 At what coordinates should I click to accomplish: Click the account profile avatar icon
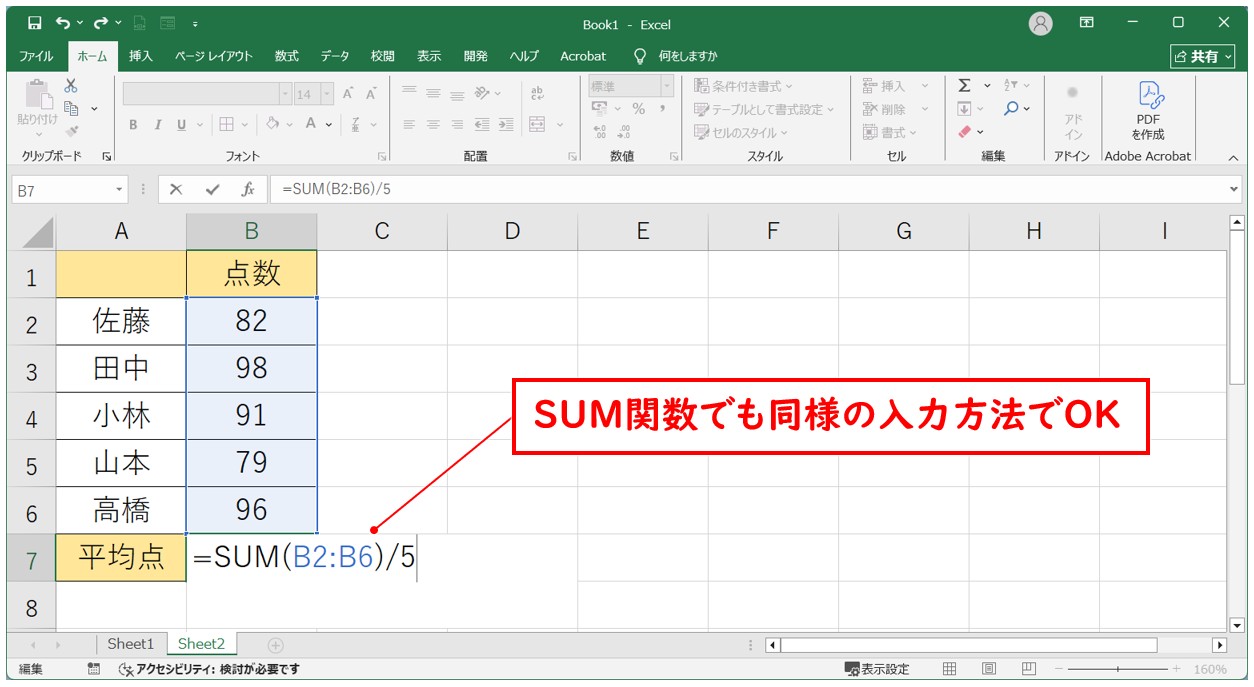(x=1041, y=23)
